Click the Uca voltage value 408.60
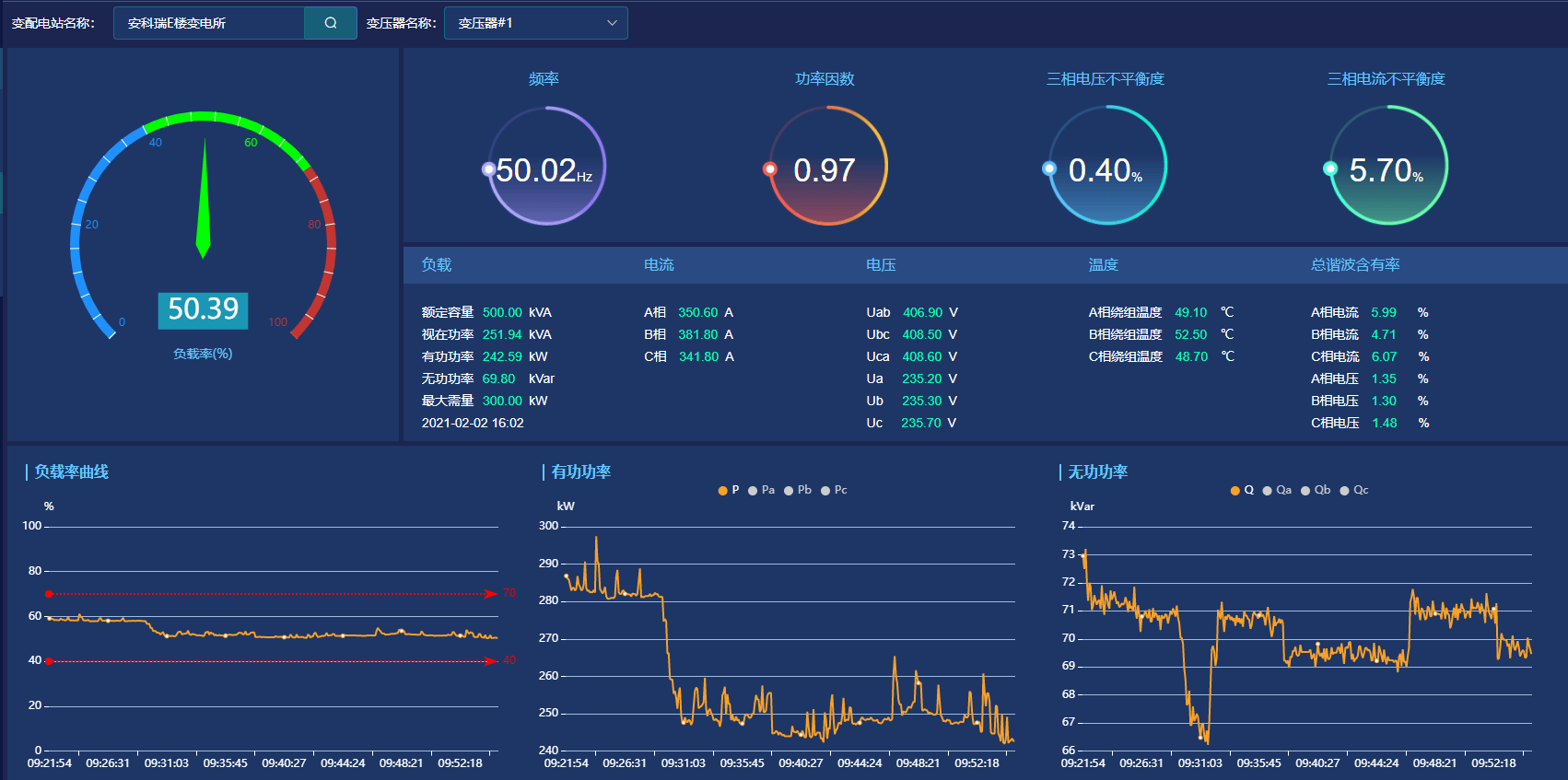Screen dimensions: 1568x780 [x=922, y=357]
